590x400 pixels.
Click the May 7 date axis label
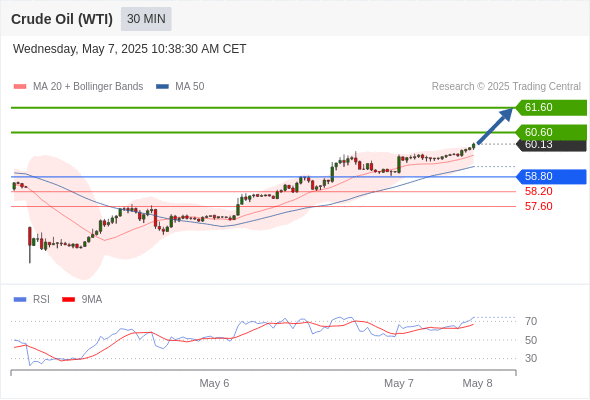tap(399, 383)
